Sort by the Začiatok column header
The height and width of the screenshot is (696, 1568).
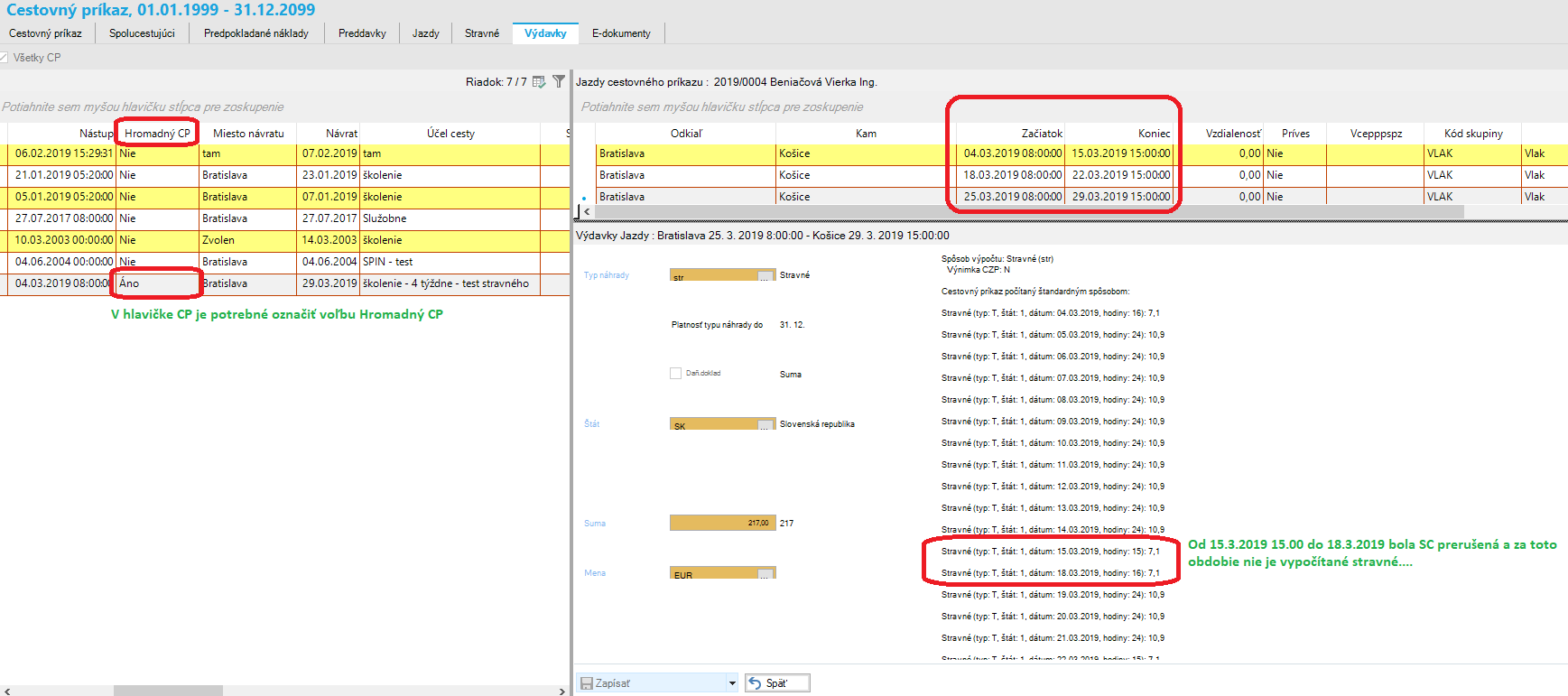tap(1011, 134)
